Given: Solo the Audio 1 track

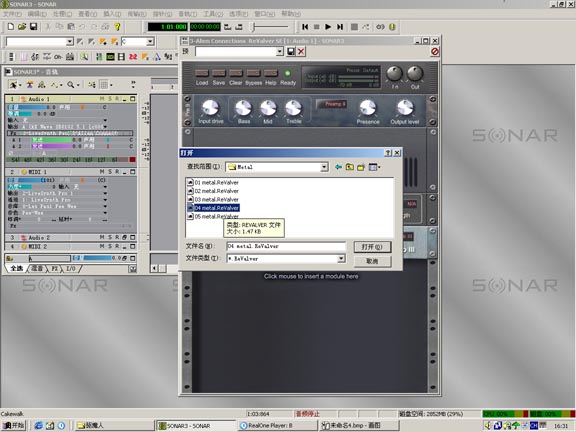Looking at the screenshot, I should [x=110, y=99].
